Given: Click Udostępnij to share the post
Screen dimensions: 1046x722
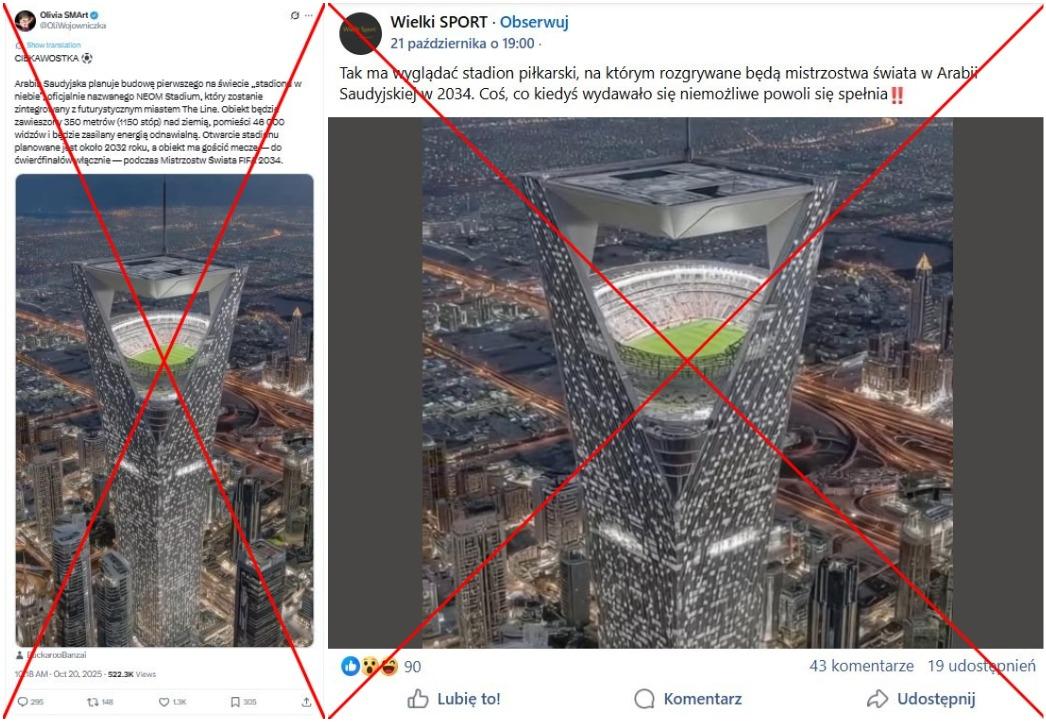Looking at the screenshot, I should (x=921, y=699).
